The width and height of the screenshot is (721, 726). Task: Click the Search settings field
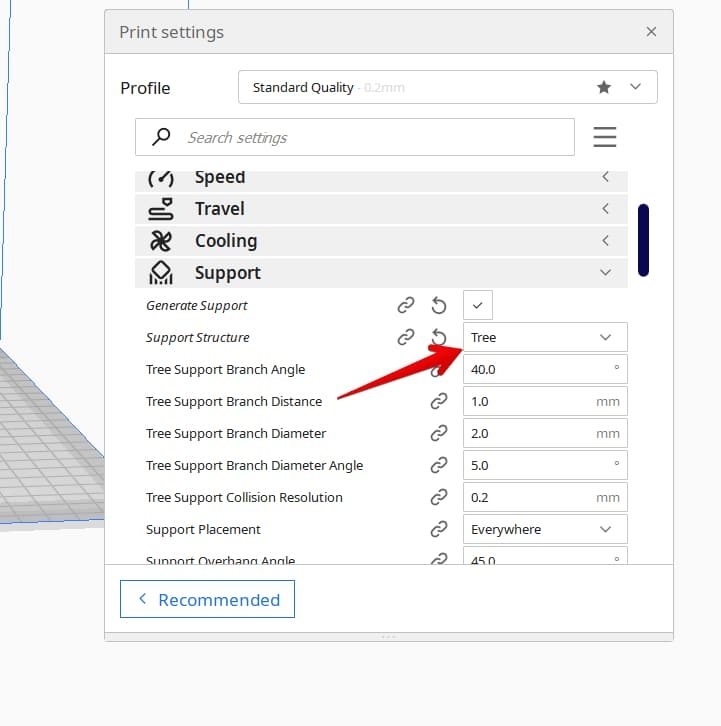coord(355,137)
